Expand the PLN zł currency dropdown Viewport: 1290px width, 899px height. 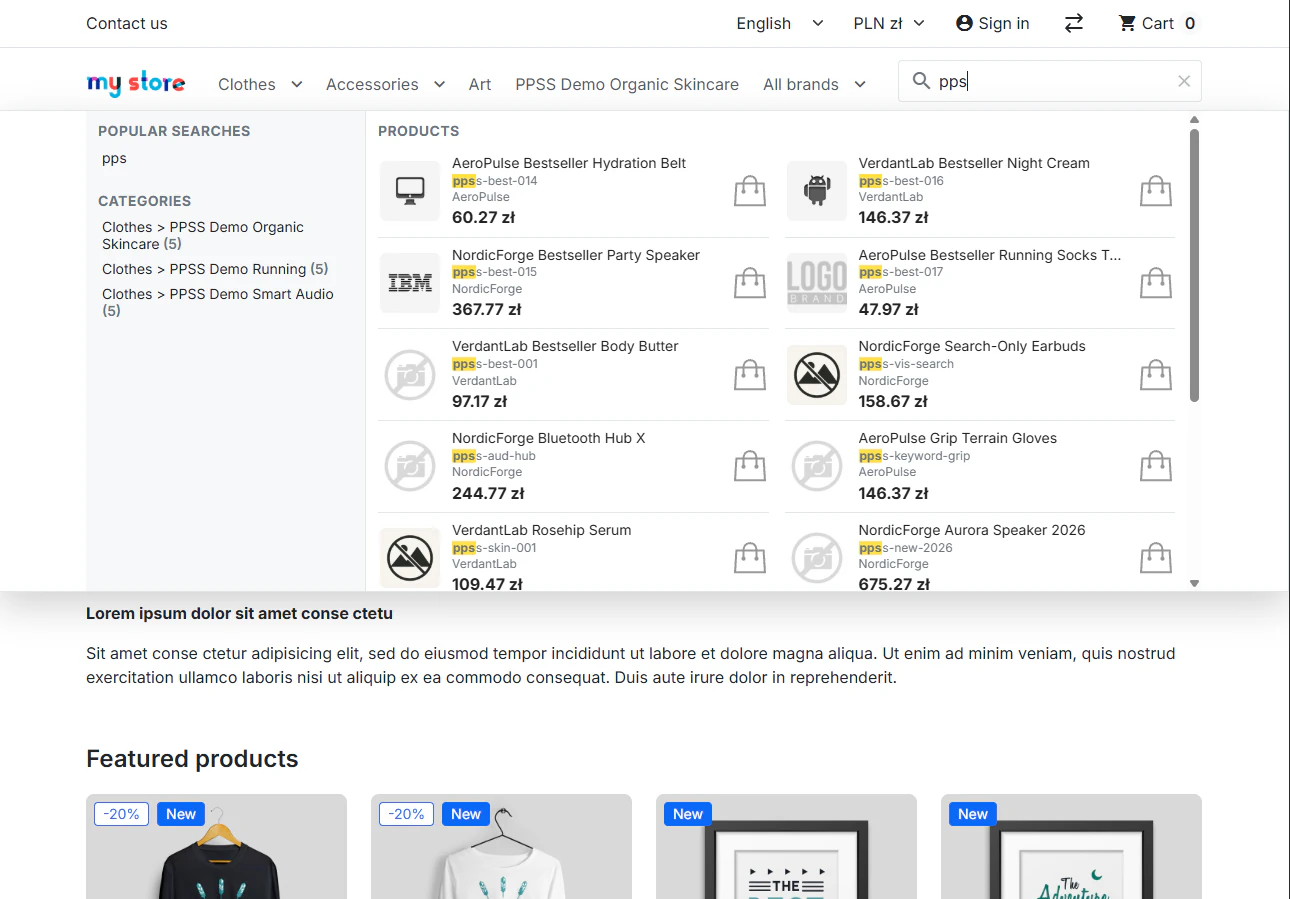889,23
